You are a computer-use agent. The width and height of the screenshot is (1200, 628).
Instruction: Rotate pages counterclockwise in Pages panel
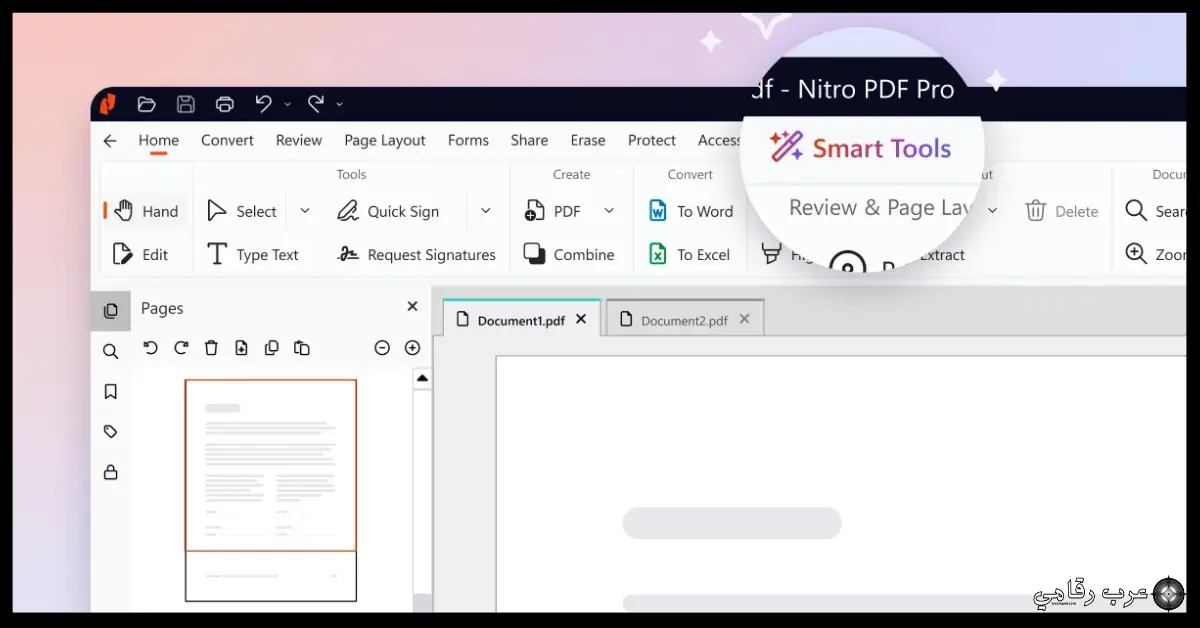(150, 348)
